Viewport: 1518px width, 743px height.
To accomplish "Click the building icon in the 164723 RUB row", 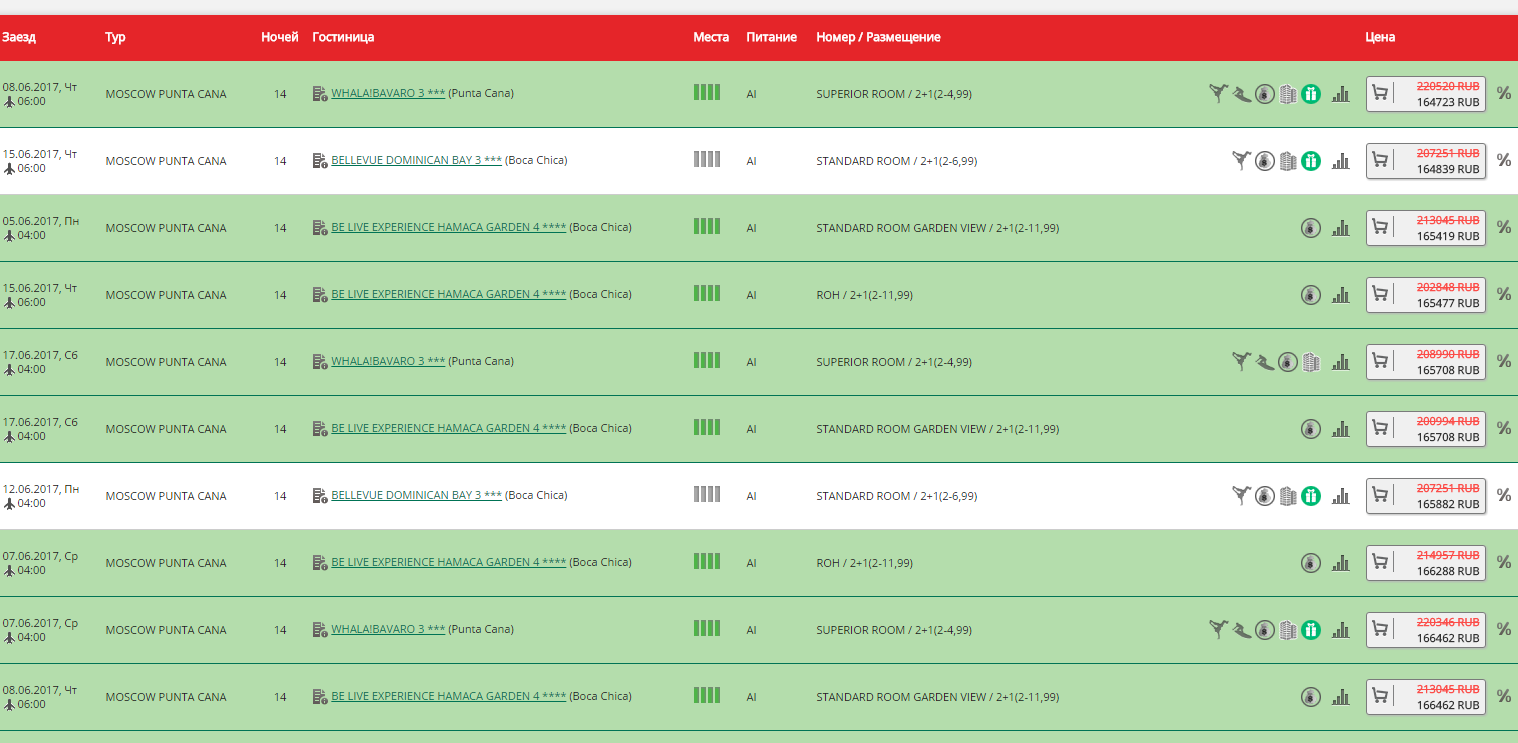I will (x=1288, y=94).
